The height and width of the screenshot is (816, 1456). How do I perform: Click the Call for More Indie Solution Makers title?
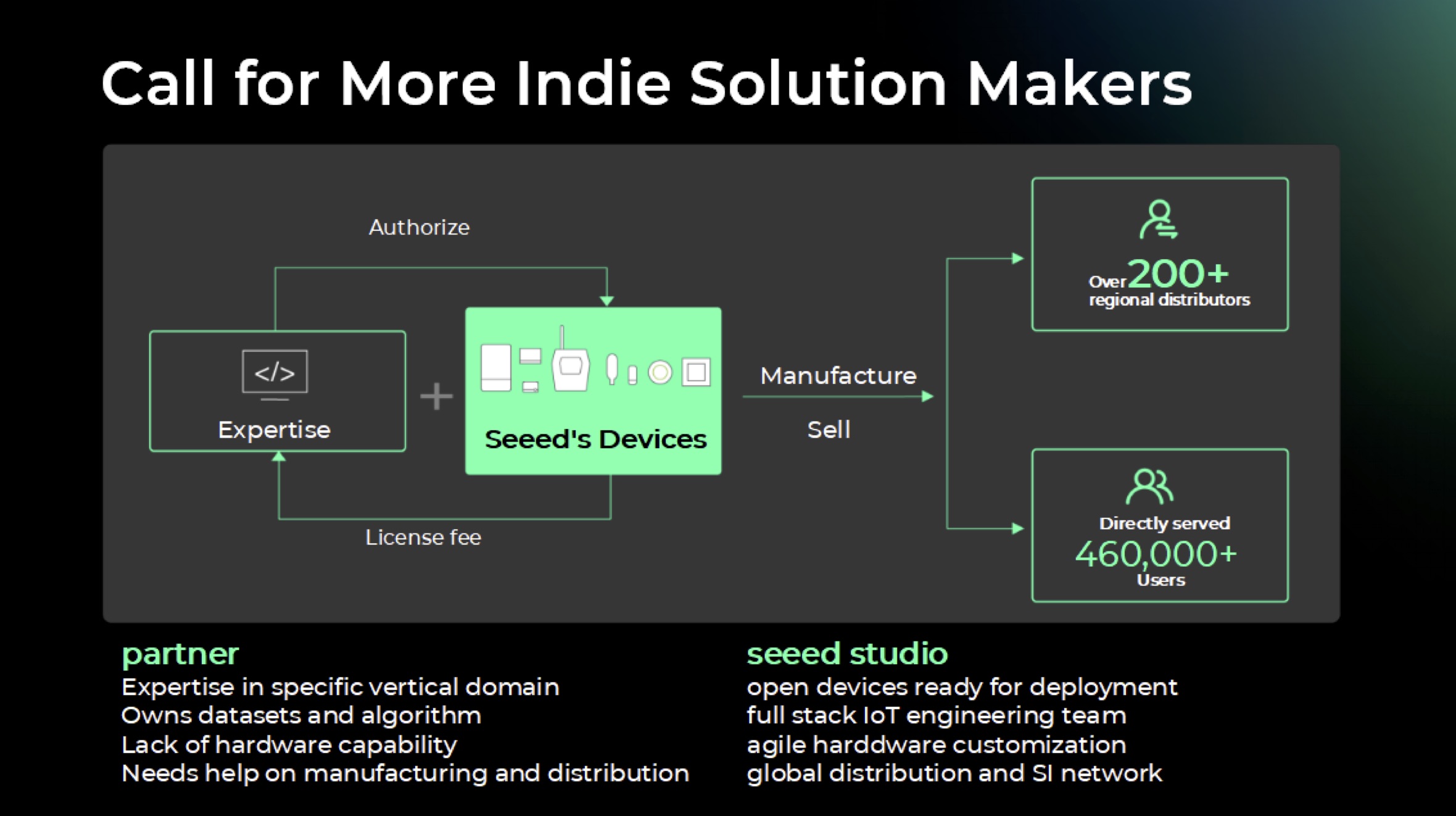pyautogui.click(x=646, y=83)
